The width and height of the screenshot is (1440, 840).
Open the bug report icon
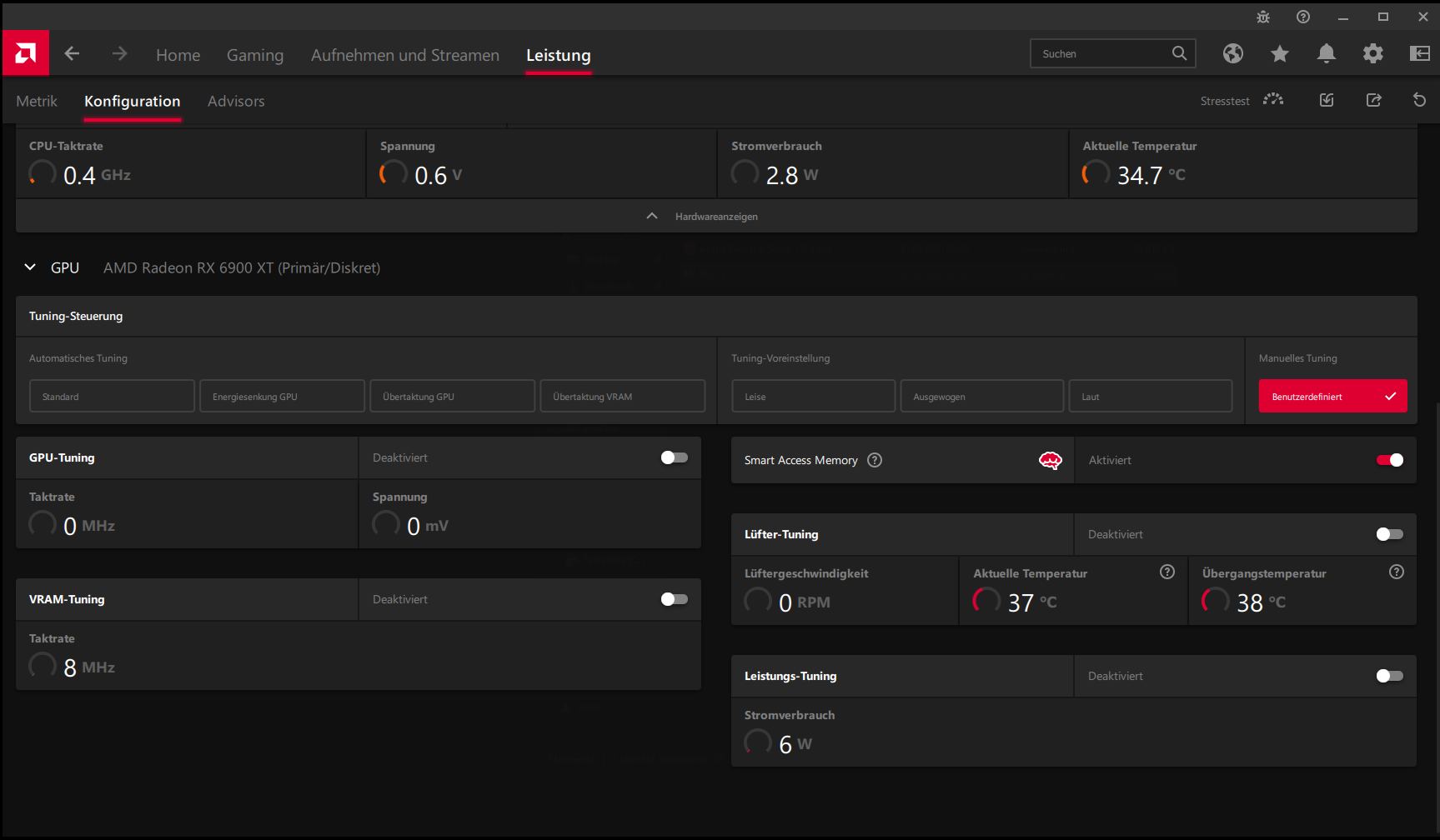[1263, 17]
